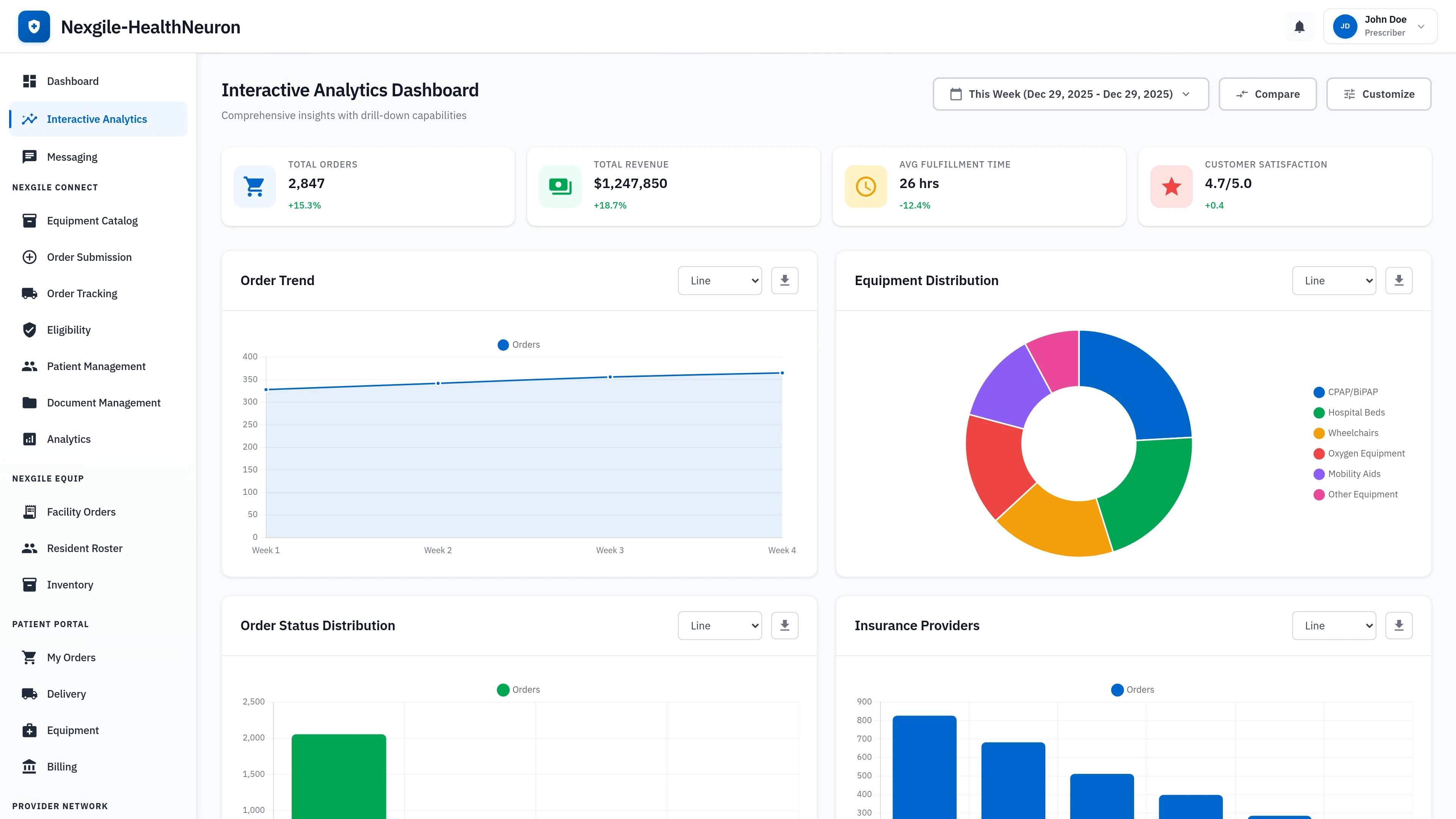The image size is (1456, 819).
Task: Open the Facility Orders page
Action: [x=82, y=511]
